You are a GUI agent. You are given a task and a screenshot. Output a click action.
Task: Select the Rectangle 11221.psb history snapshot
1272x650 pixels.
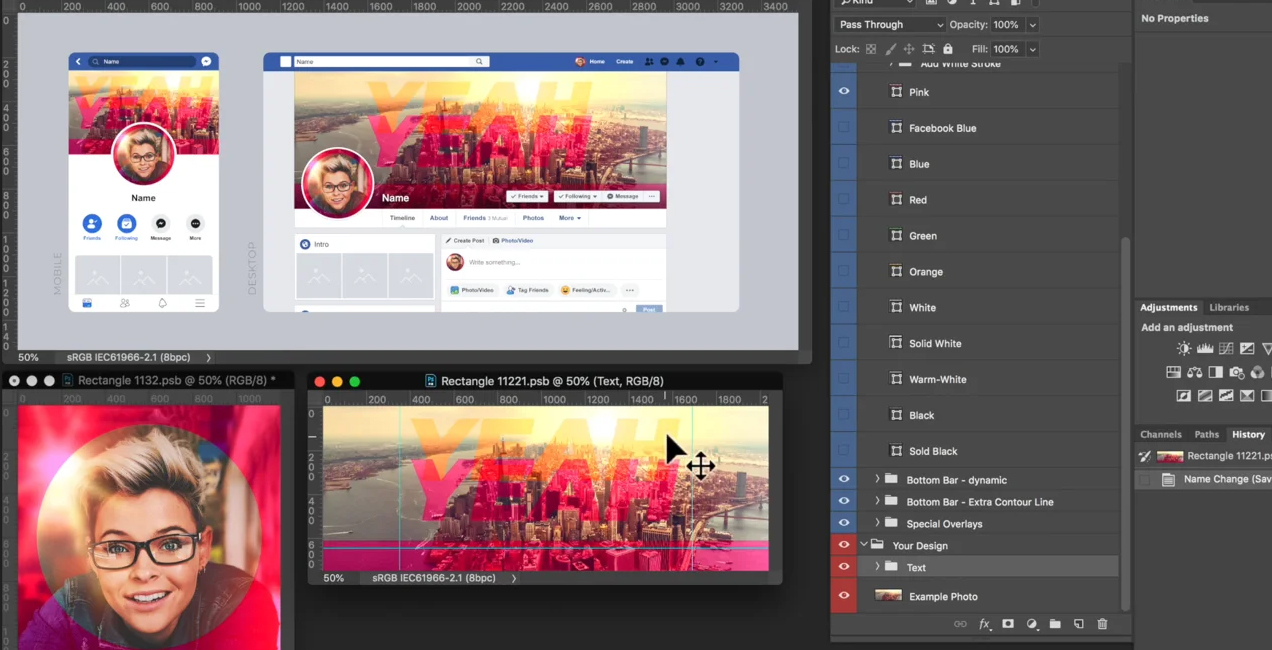pos(1205,456)
